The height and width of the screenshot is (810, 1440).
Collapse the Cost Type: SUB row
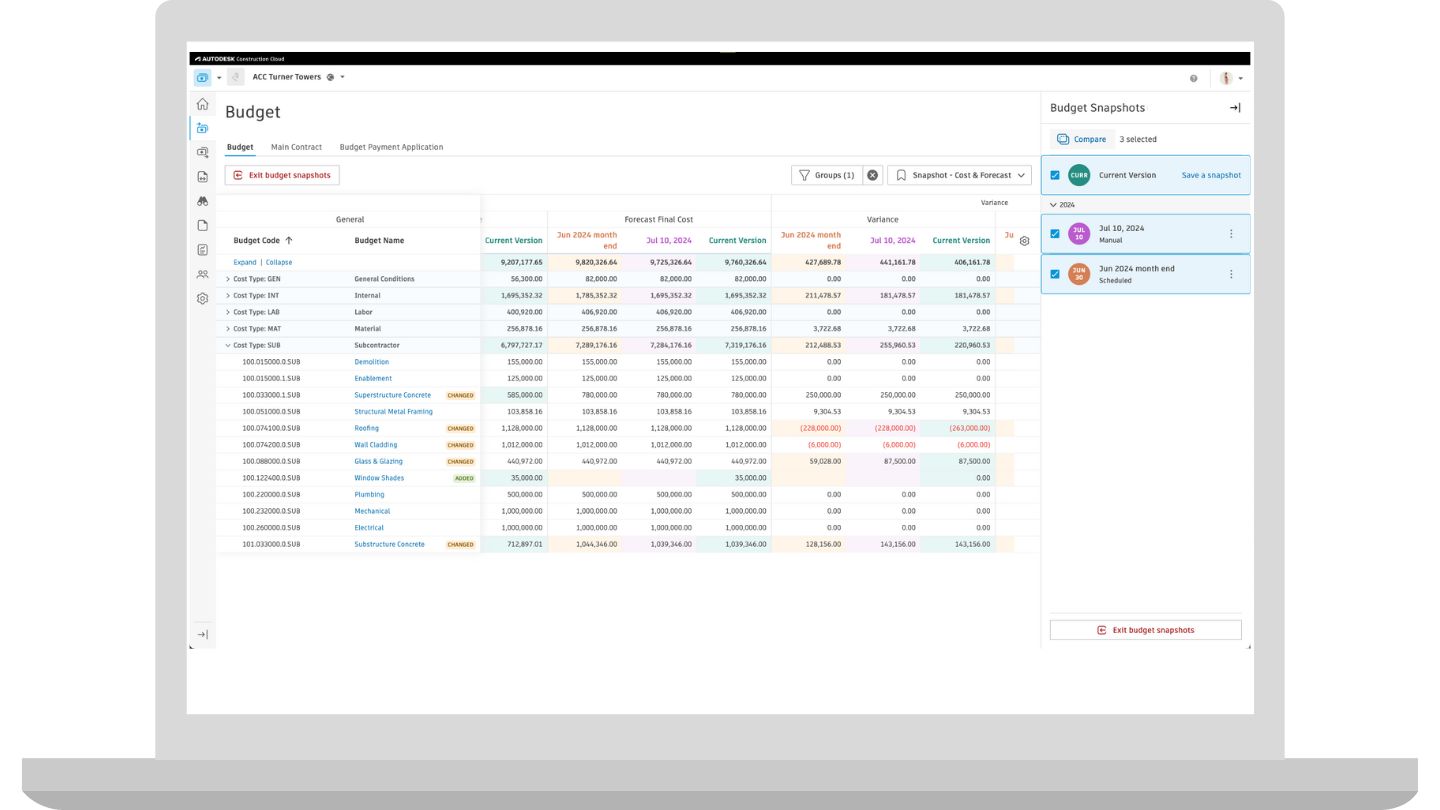click(228, 345)
